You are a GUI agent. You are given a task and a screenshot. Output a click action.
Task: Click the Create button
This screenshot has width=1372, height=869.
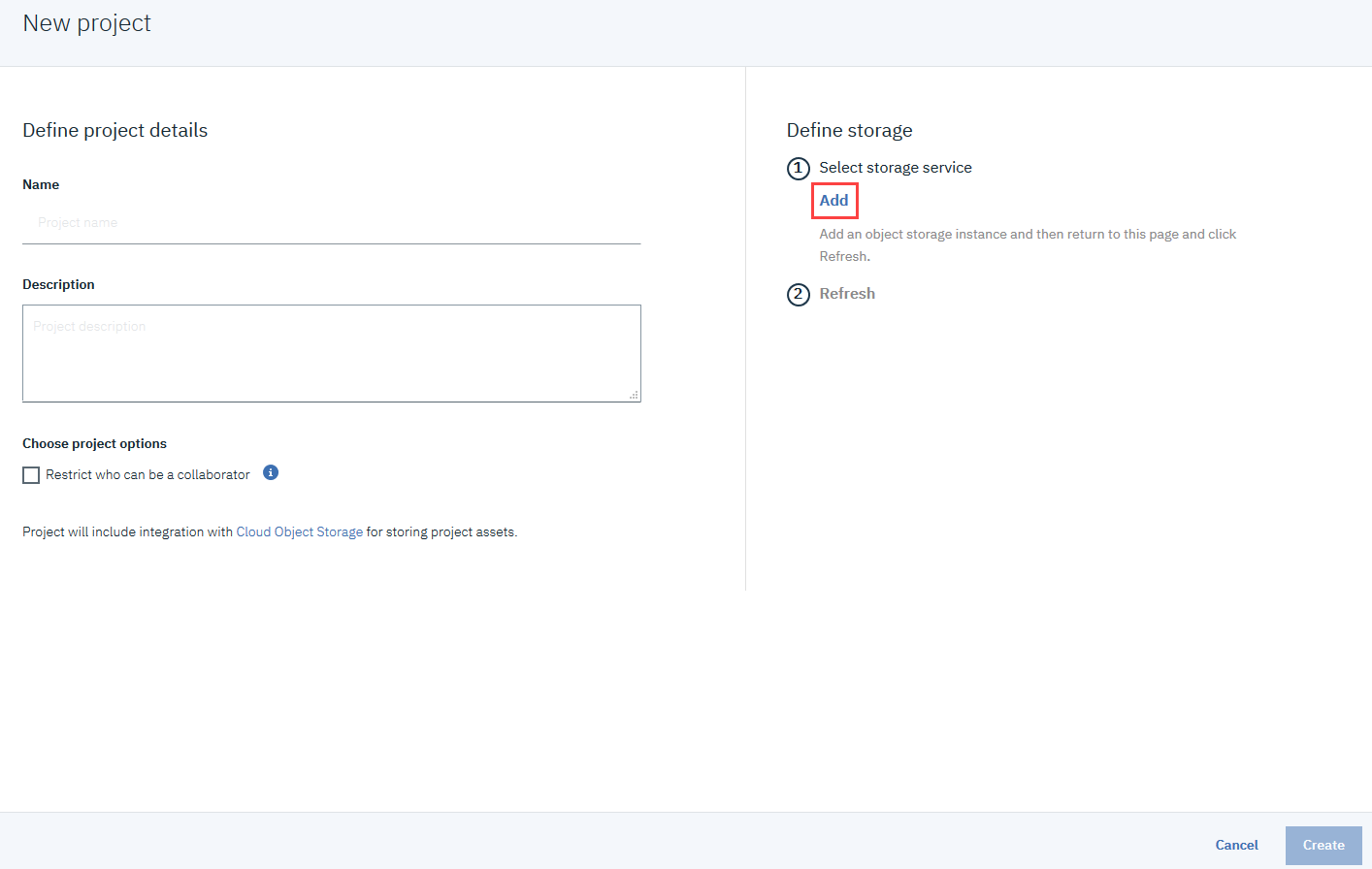[1323, 846]
